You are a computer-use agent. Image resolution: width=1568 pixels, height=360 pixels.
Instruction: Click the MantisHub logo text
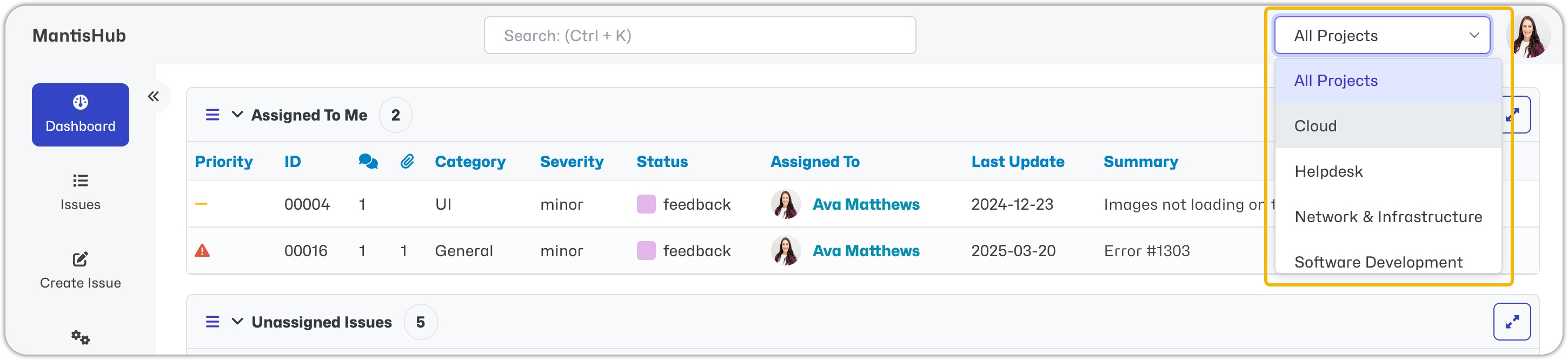click(79, 35)
